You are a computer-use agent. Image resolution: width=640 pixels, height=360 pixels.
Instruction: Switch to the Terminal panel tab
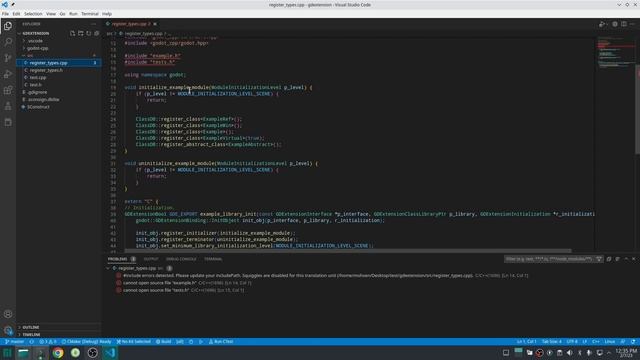coord(213,259)
